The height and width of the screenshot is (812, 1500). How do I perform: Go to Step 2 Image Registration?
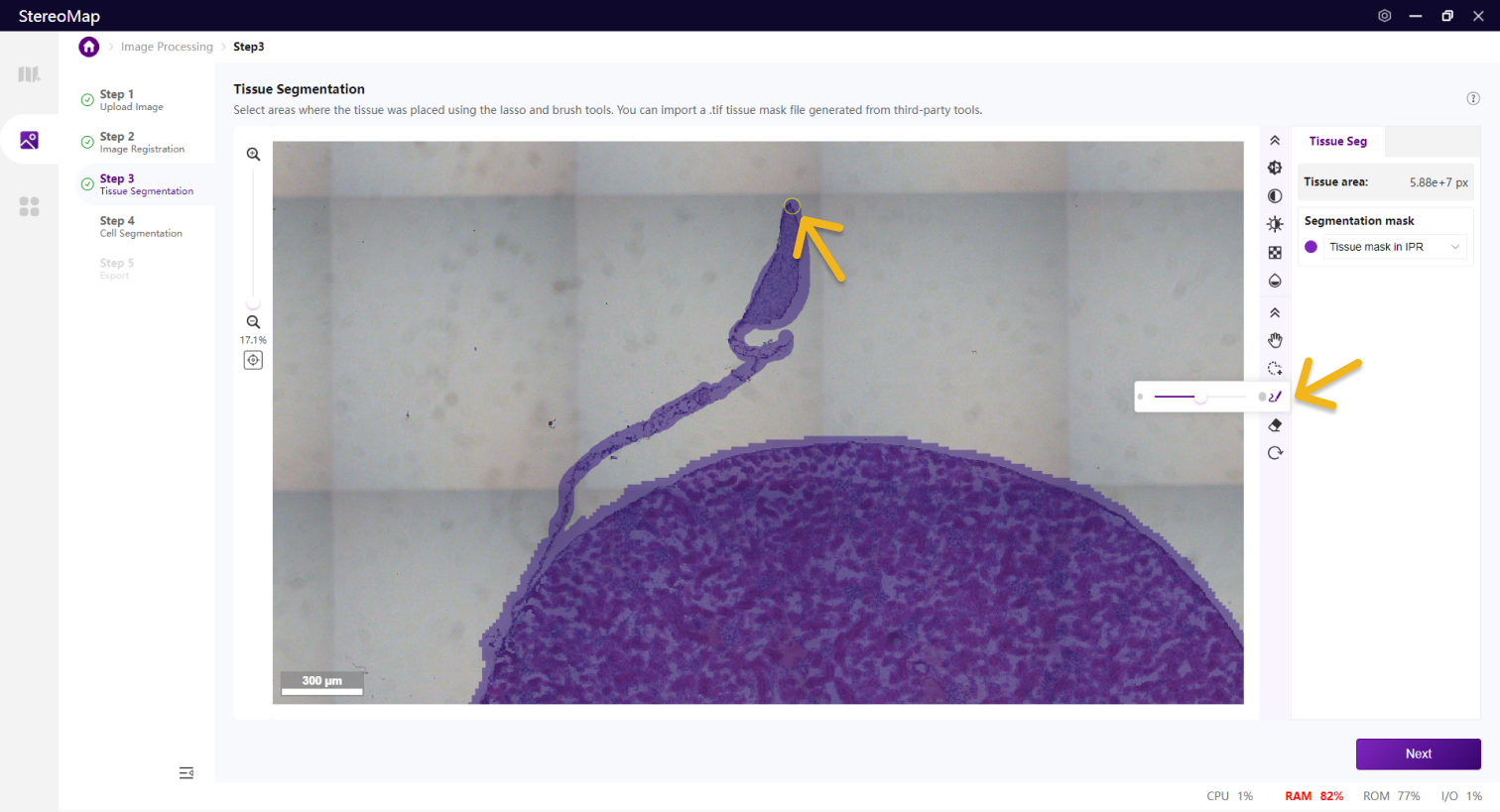click(x=142, y=142)
